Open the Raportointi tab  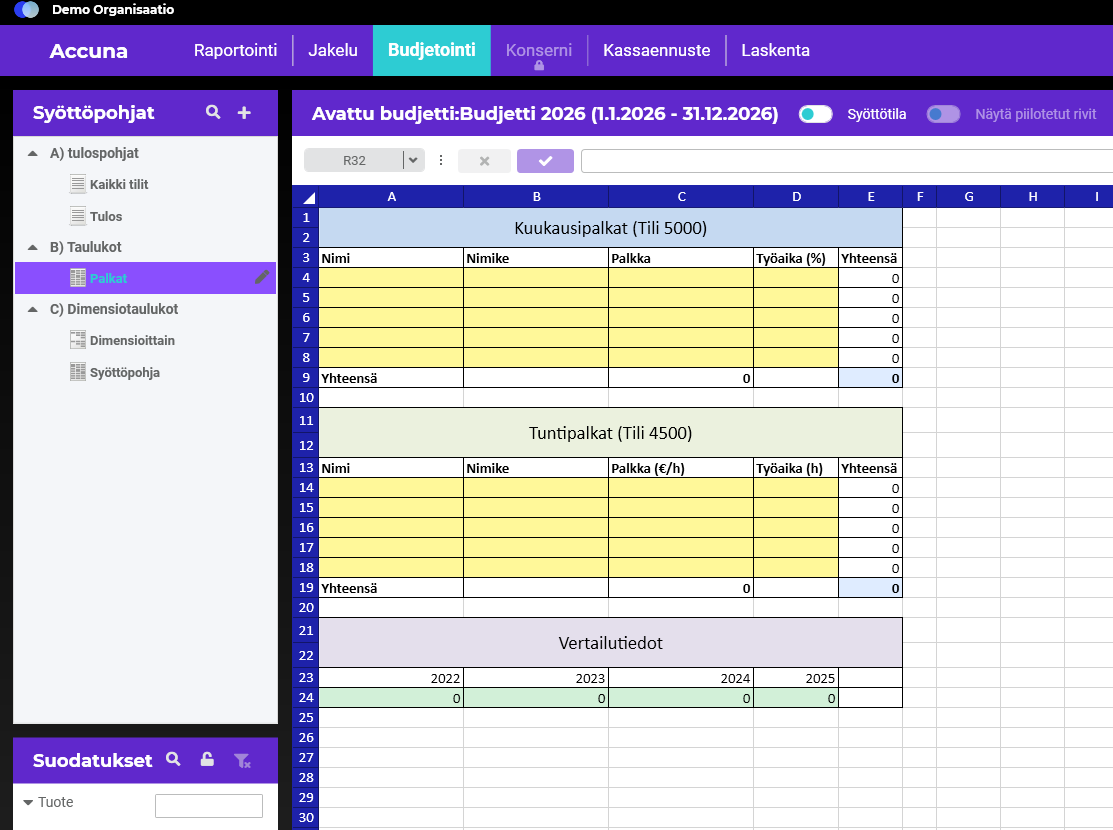236,50
